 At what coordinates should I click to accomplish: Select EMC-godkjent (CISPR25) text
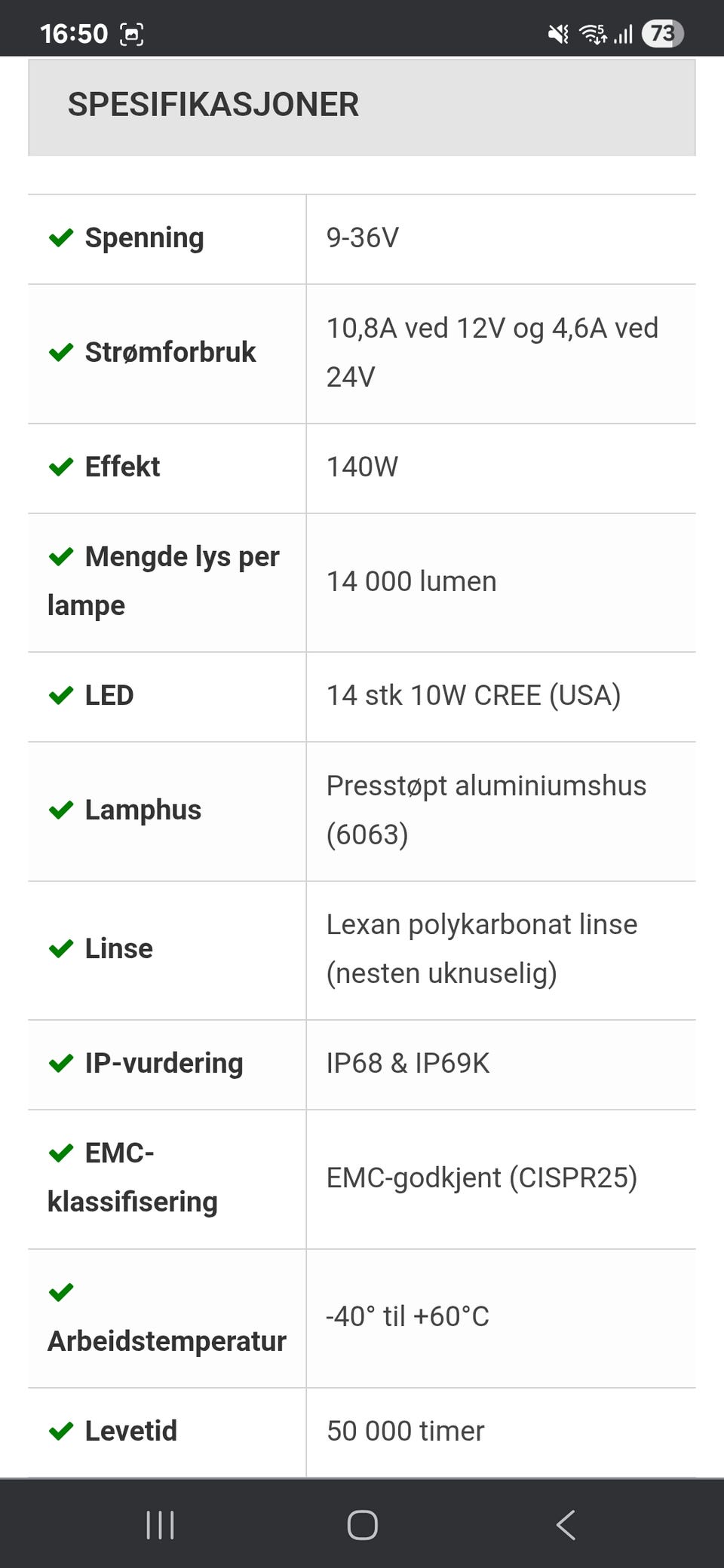481,1178
